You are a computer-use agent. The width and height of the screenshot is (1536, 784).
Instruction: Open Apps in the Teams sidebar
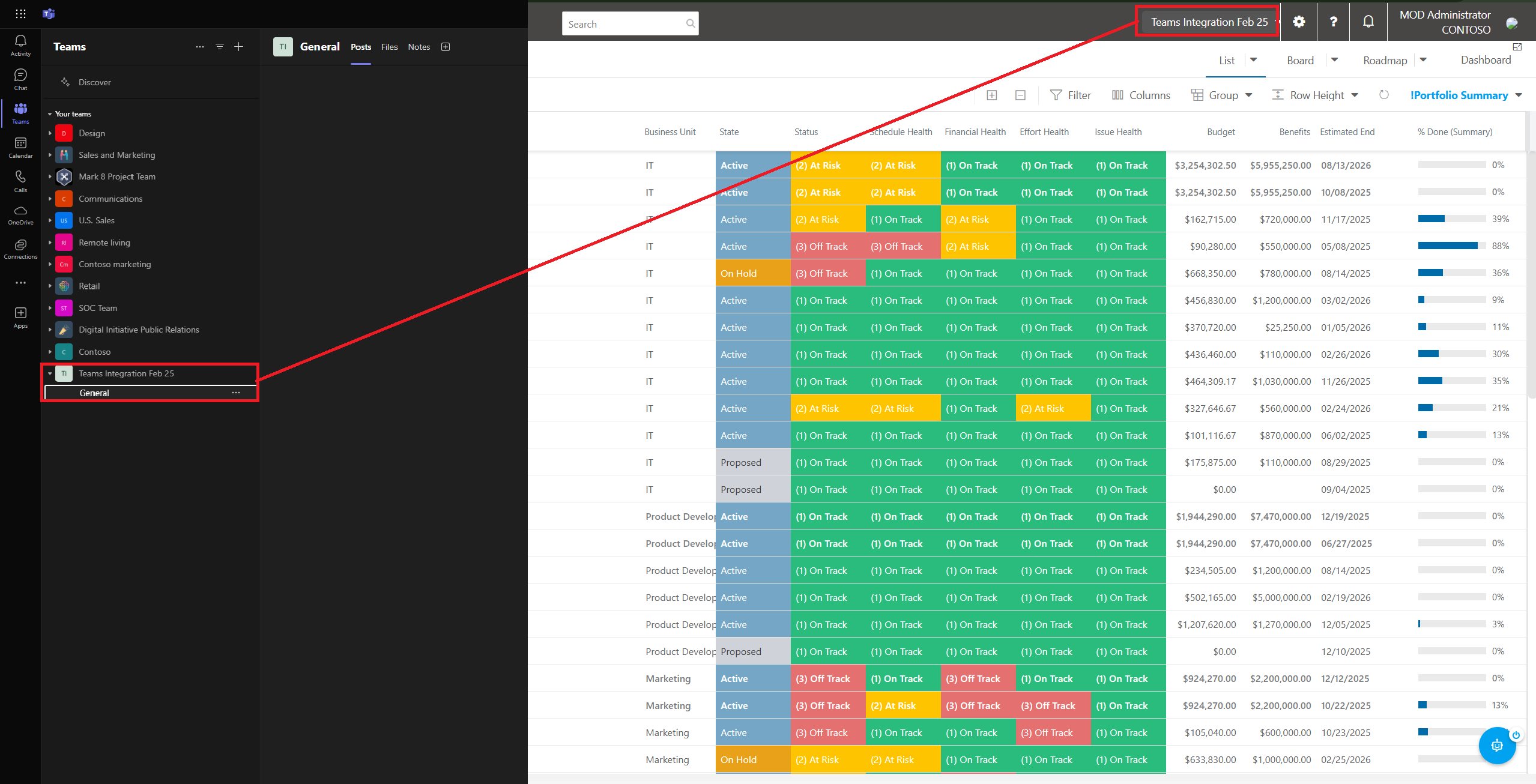coord(20,318)
